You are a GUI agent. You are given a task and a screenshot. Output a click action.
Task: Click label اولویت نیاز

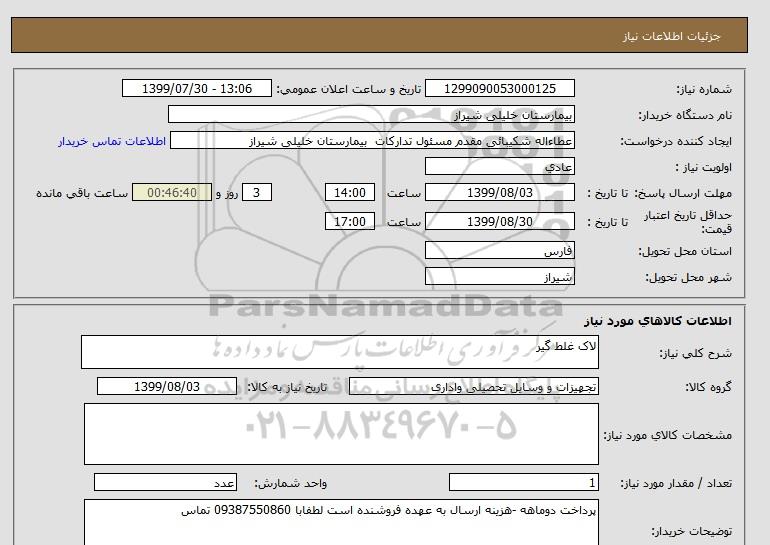click(704, 167)
